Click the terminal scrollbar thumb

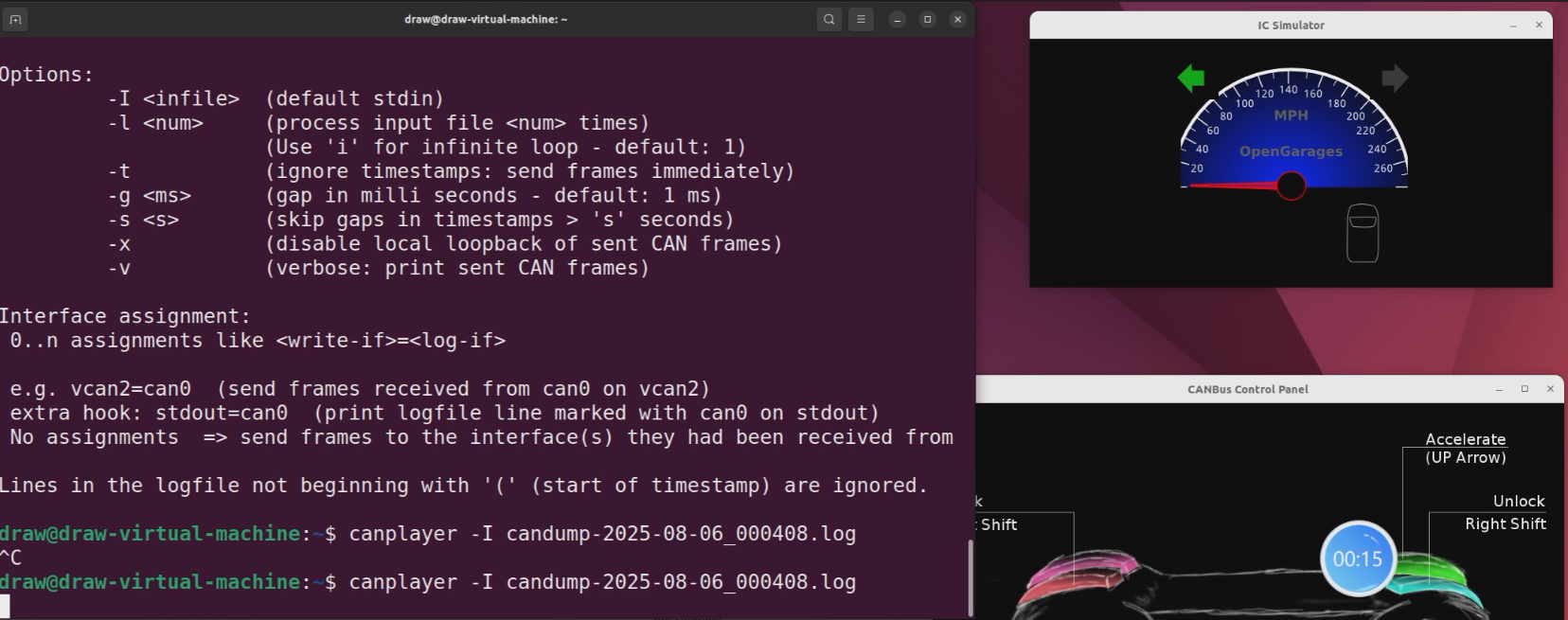point(970,577)
